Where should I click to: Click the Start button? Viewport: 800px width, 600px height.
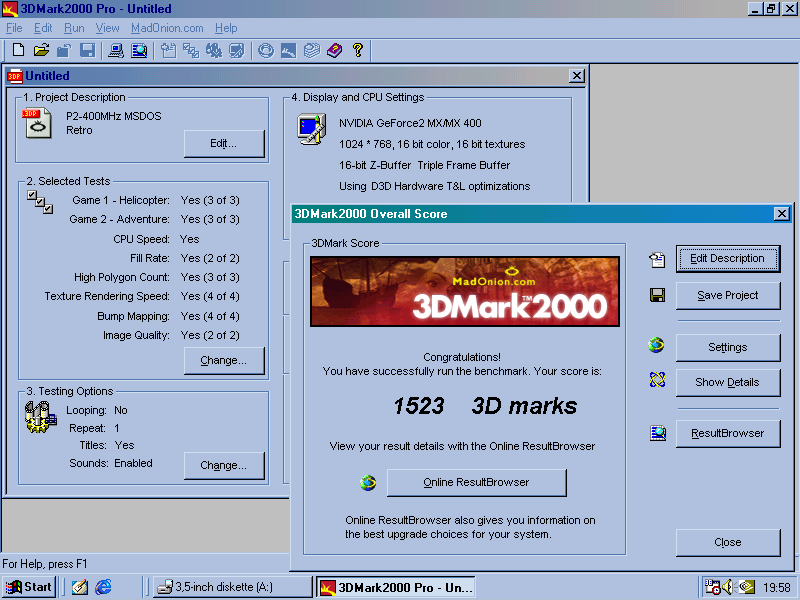tap(29, 587)
